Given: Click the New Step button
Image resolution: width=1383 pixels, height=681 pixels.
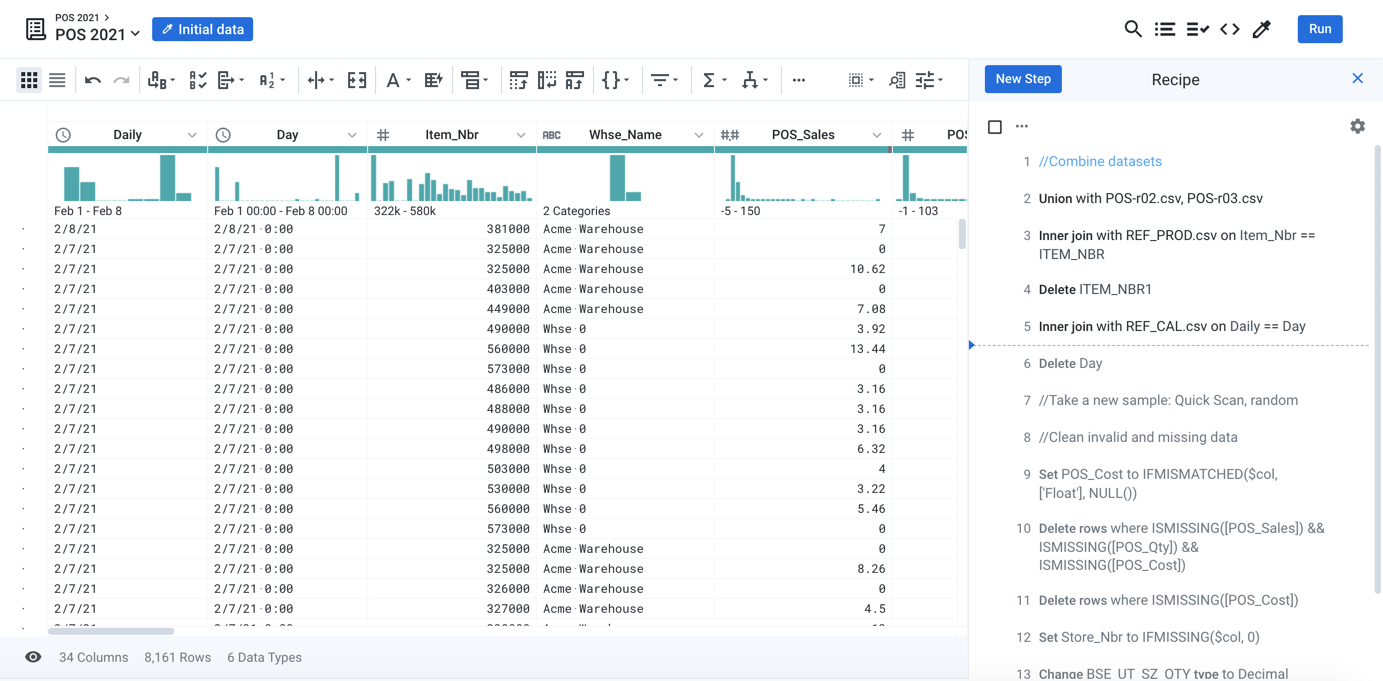Looking at the screenshot, I should [1023, 79].
